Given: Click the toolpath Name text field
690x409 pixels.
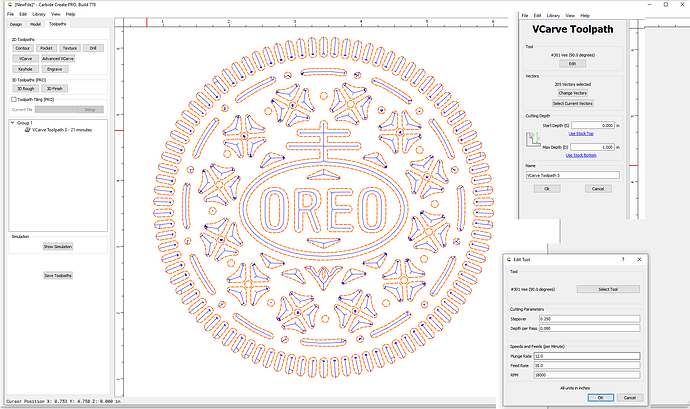Looking at the screenshot, I should coord(573,175).
